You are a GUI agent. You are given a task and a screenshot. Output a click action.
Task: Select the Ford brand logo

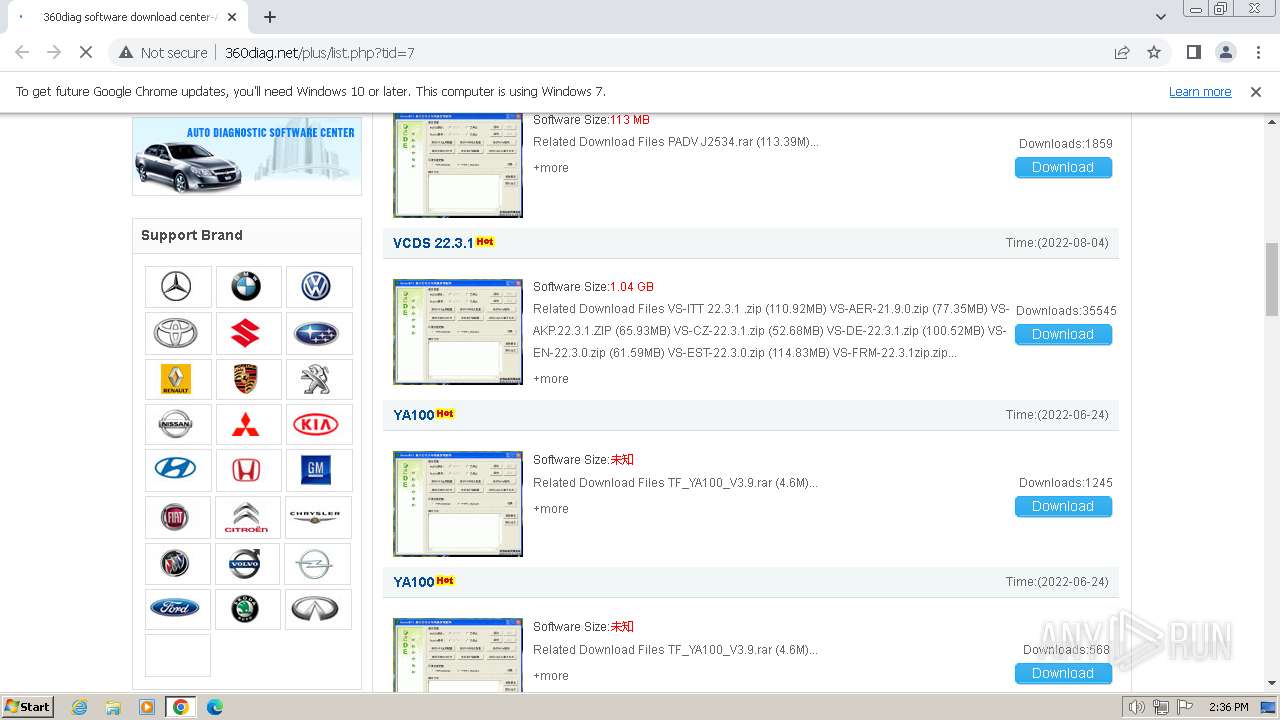coord(177,608)
